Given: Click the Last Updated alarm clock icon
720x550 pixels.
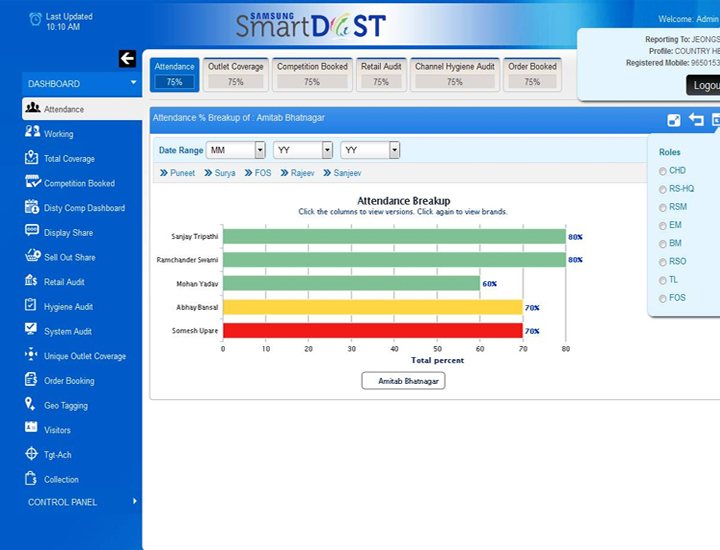Looking at the screenshot, I should pos(35,19).
